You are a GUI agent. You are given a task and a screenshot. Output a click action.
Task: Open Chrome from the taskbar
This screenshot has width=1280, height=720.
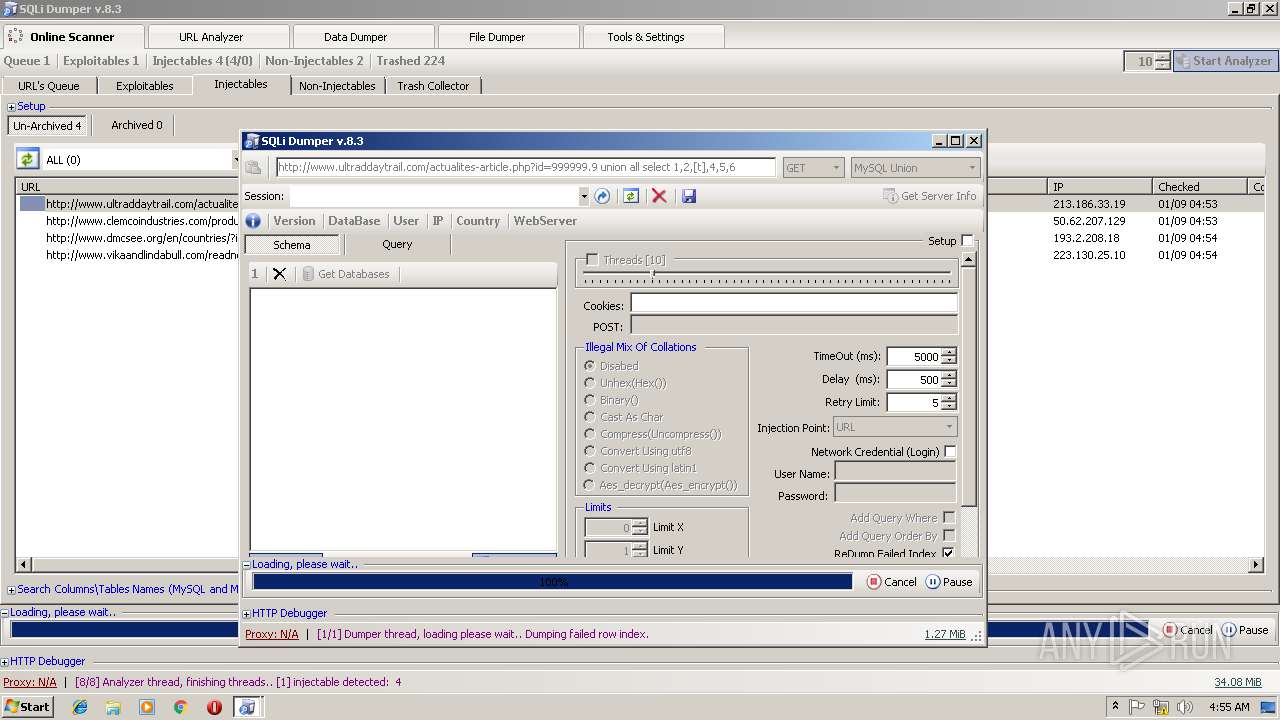point(181,707)
